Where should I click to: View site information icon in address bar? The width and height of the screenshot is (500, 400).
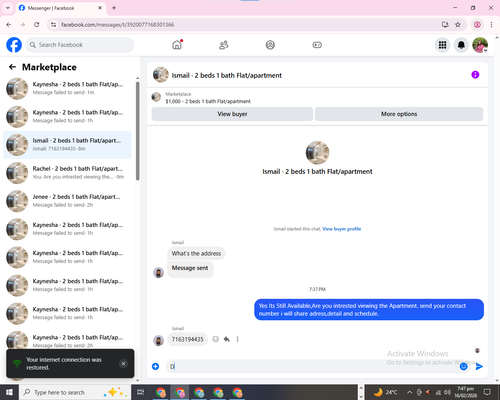53,25
